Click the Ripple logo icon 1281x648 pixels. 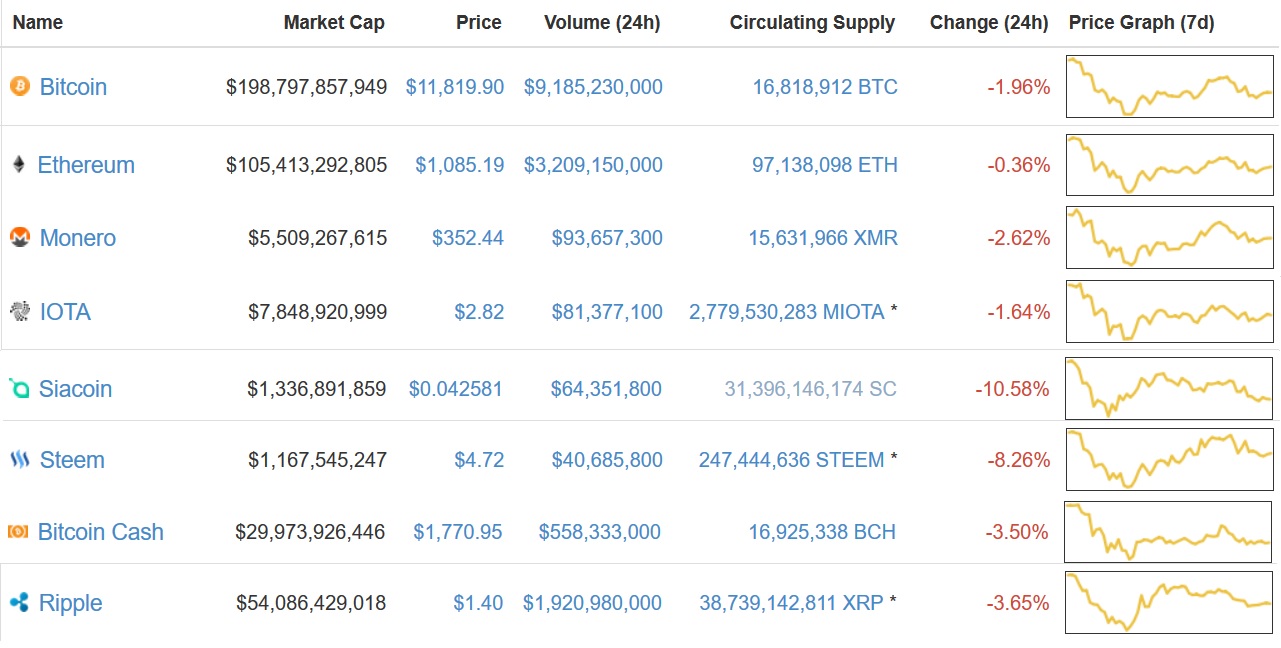[19, 603]
